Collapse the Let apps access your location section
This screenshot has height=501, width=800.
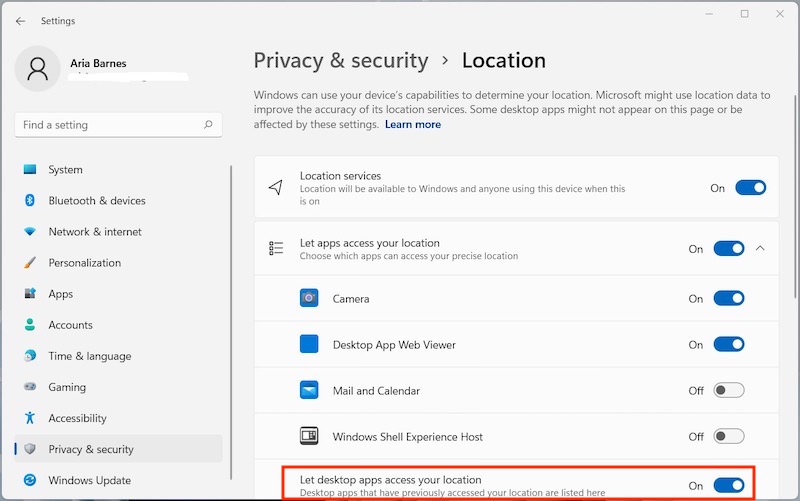pyautogui.click(x=760, y=248)
